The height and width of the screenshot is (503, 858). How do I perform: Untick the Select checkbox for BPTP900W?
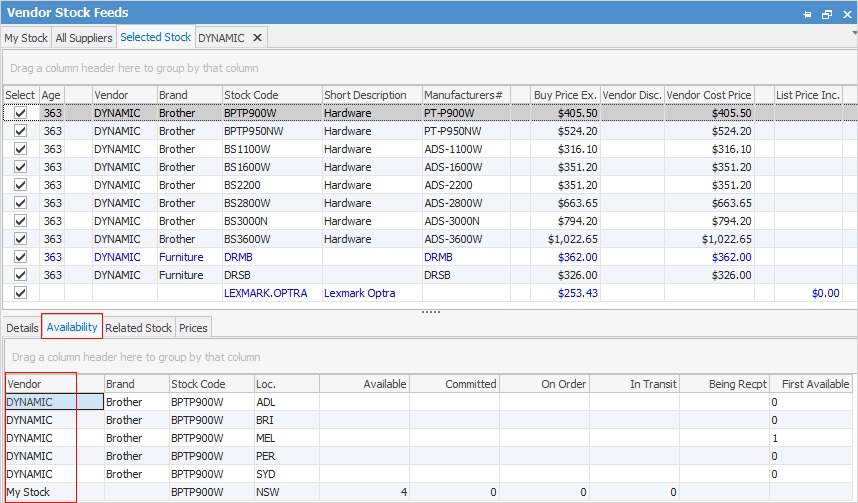tap(20, 113)
